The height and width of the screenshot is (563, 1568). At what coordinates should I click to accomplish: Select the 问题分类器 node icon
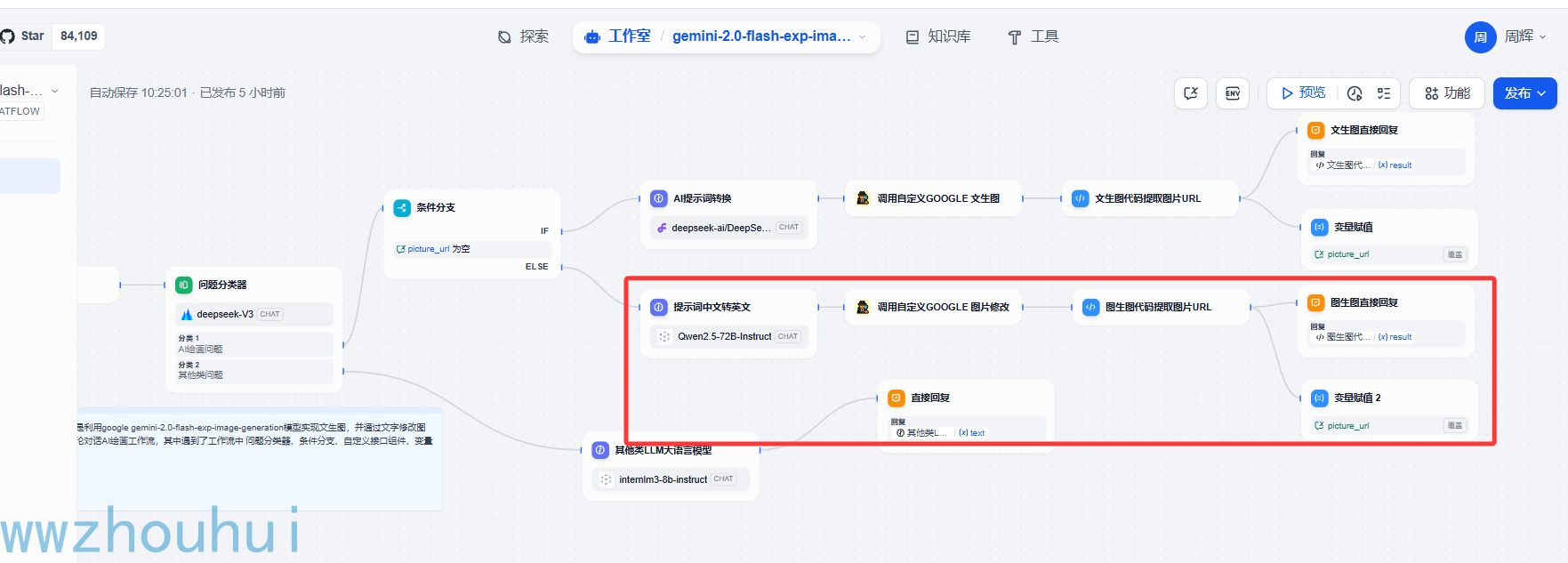point(183,285)
